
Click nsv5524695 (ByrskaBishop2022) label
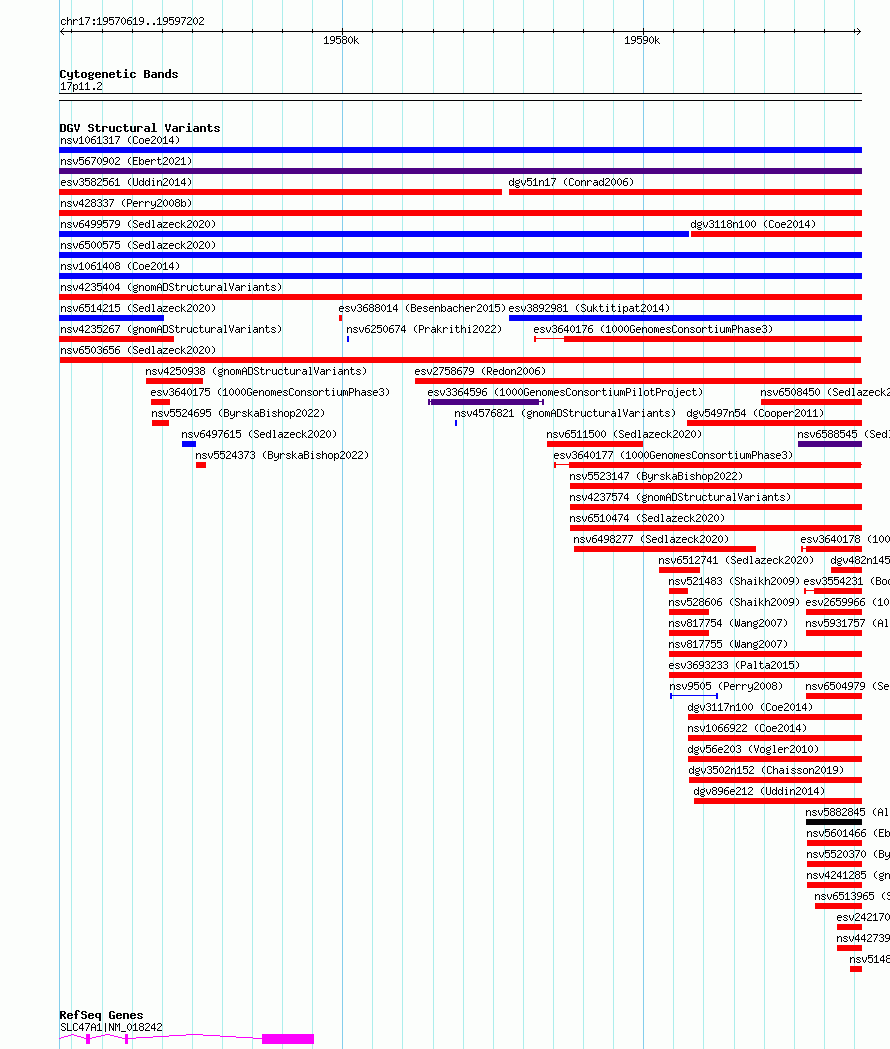pos(238,413)
